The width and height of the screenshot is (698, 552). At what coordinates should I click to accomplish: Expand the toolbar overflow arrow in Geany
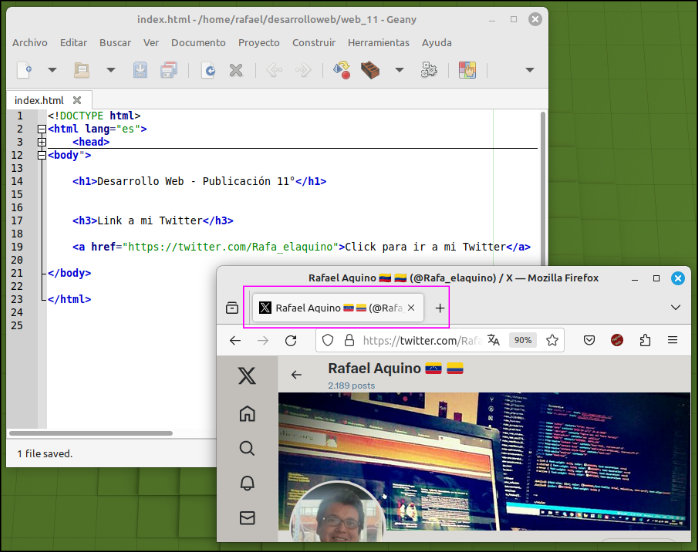coord(530,70)
